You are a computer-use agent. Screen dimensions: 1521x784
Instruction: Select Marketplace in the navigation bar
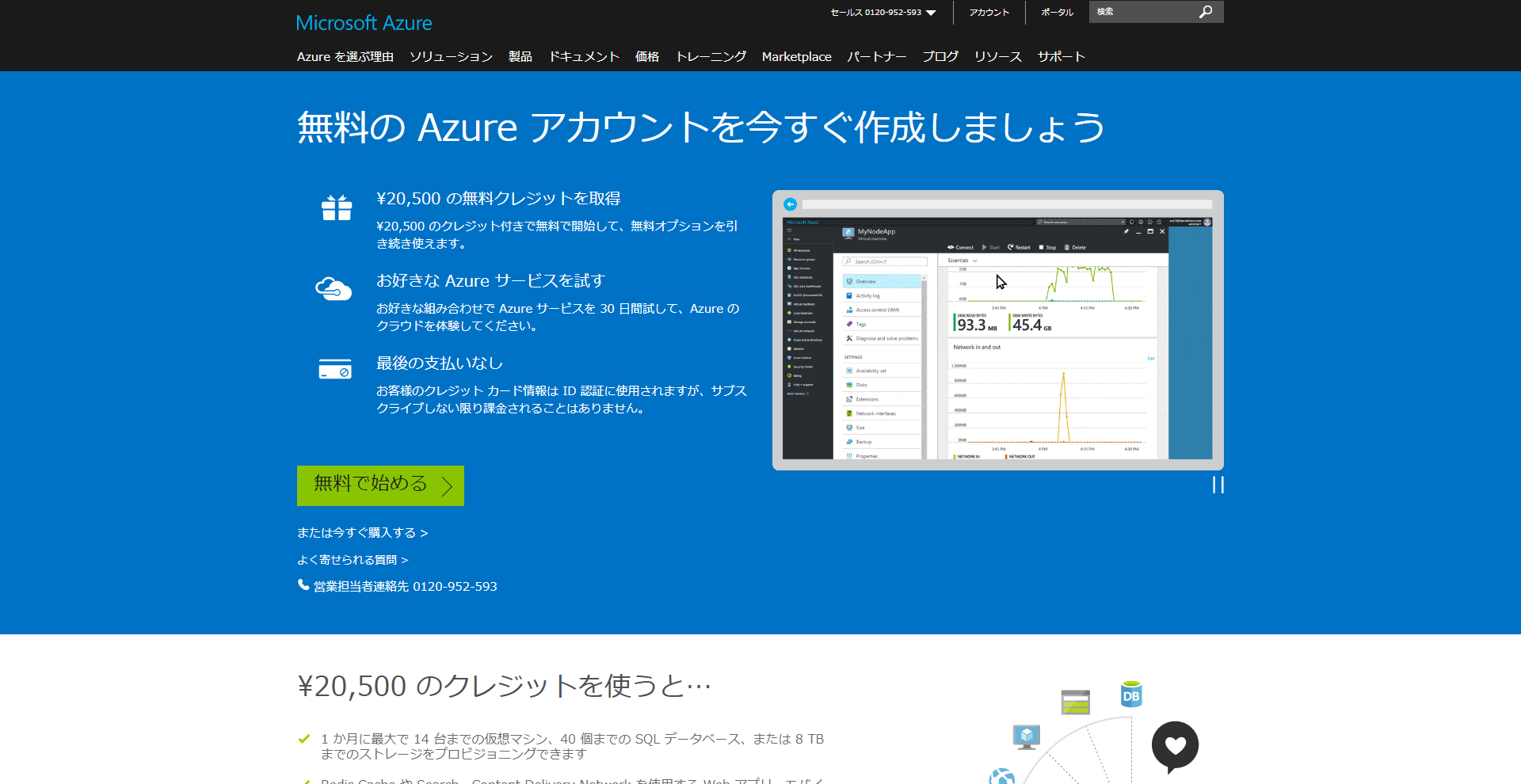tap(796, 56)
